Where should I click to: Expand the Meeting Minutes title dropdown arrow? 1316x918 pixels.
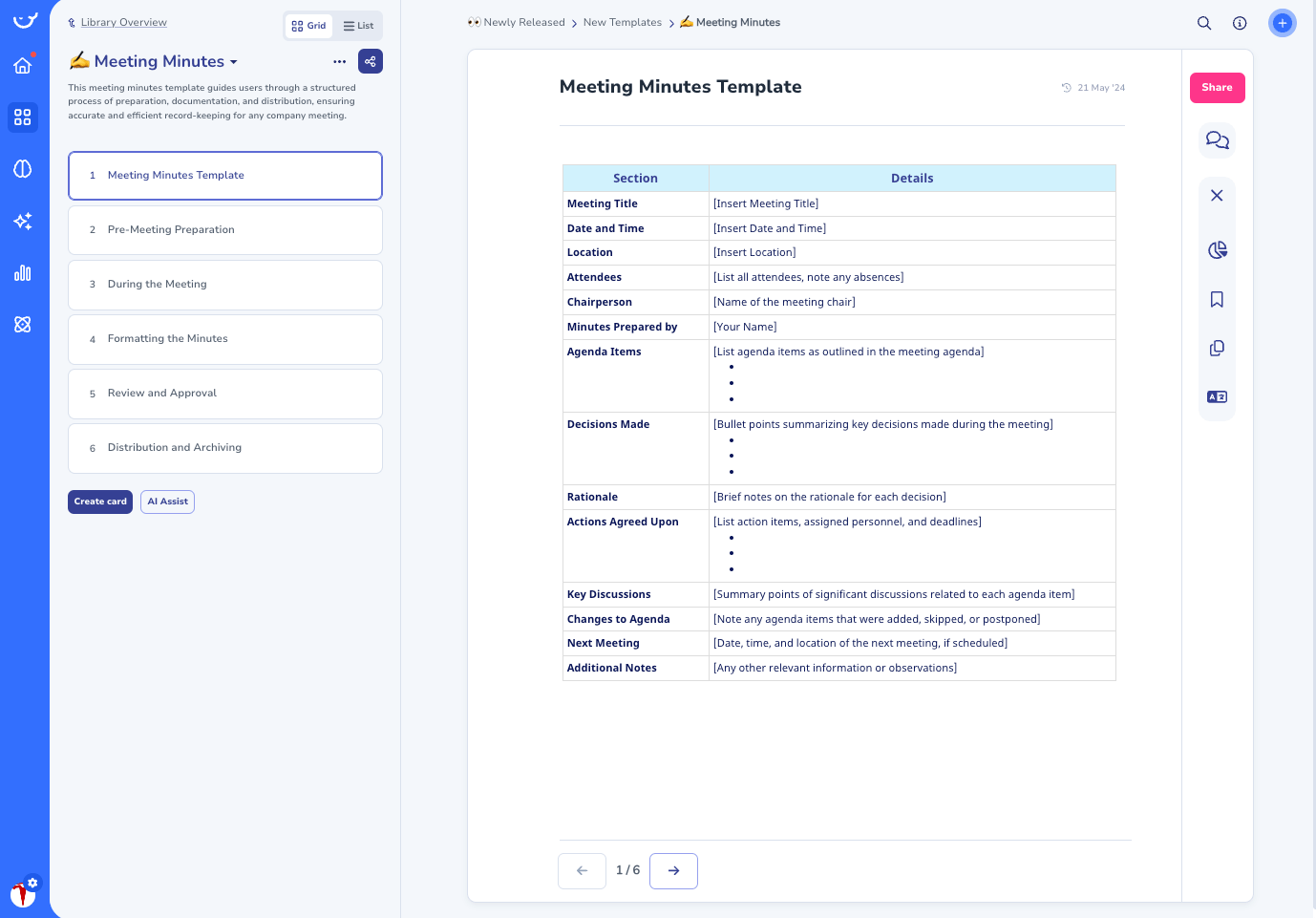234,61
